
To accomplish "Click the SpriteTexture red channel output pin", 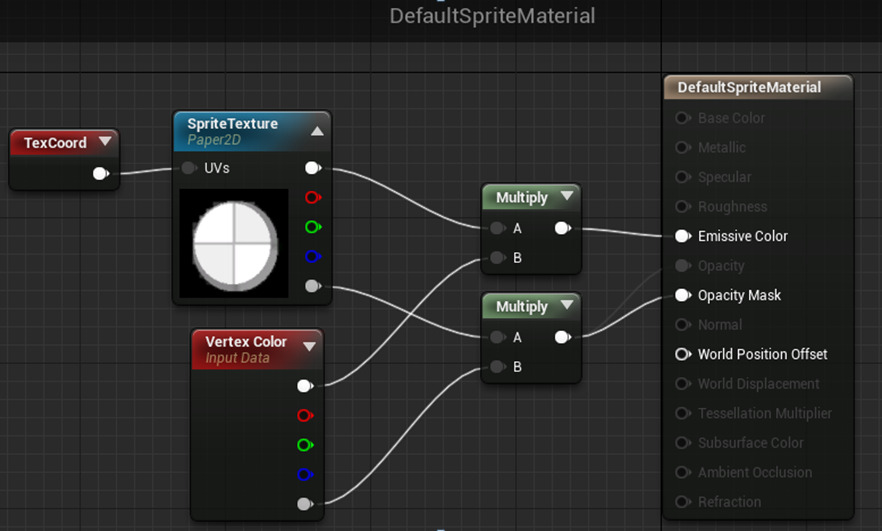I will 313,198.
